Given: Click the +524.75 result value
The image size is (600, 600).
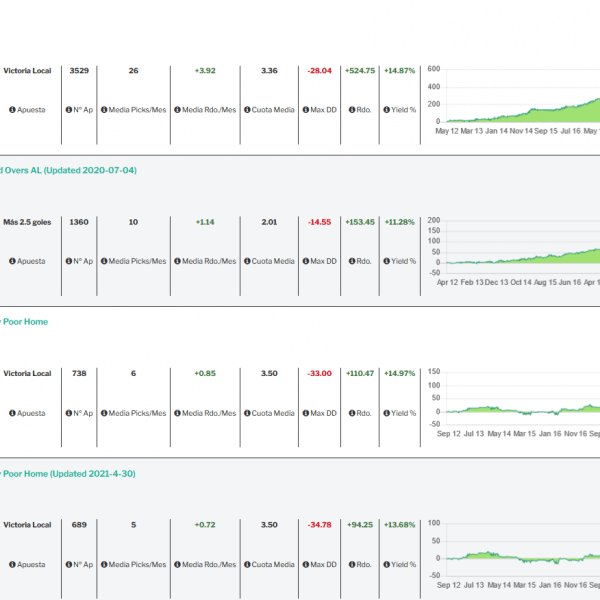Looking at the screenshot, I should 360,71.
